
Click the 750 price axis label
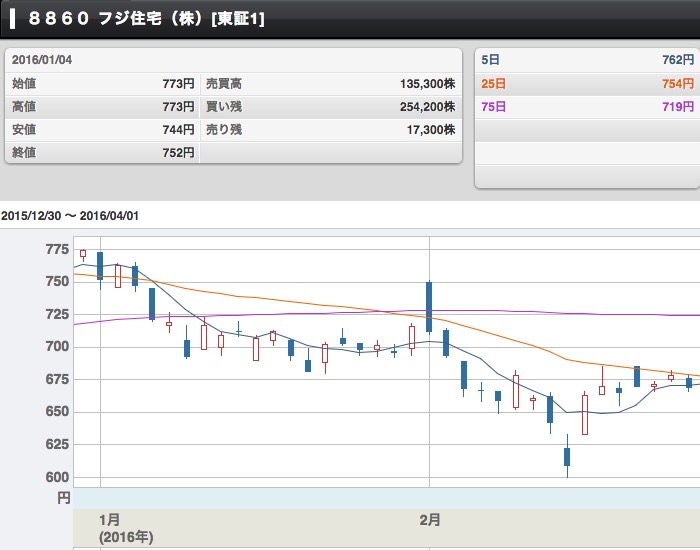click(57, 281)
